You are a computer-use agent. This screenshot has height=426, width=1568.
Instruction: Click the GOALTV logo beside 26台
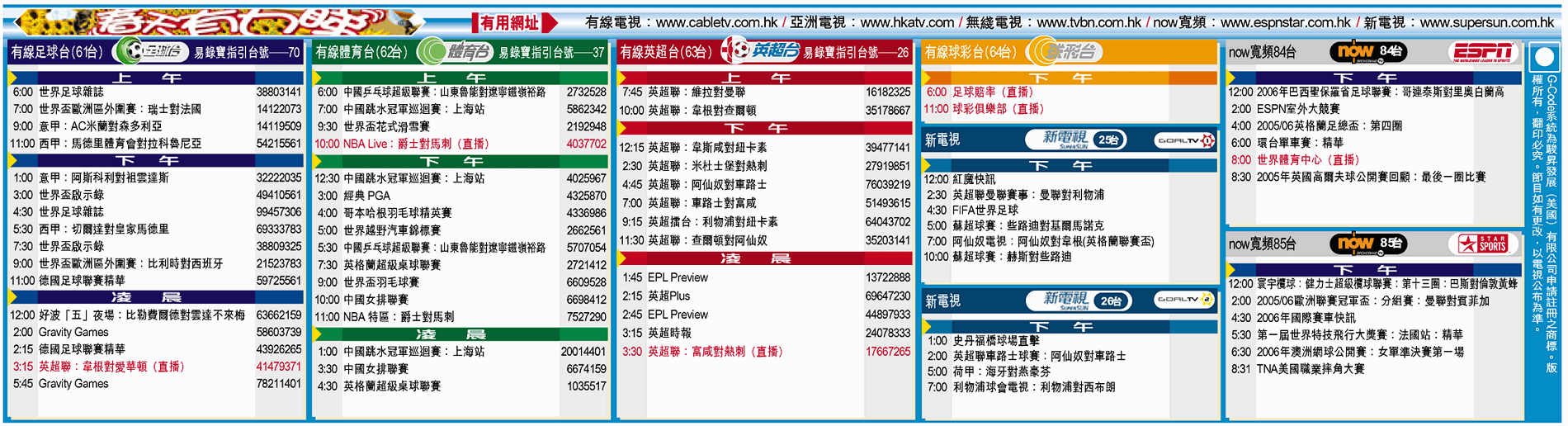click(x=1184, y=300)
